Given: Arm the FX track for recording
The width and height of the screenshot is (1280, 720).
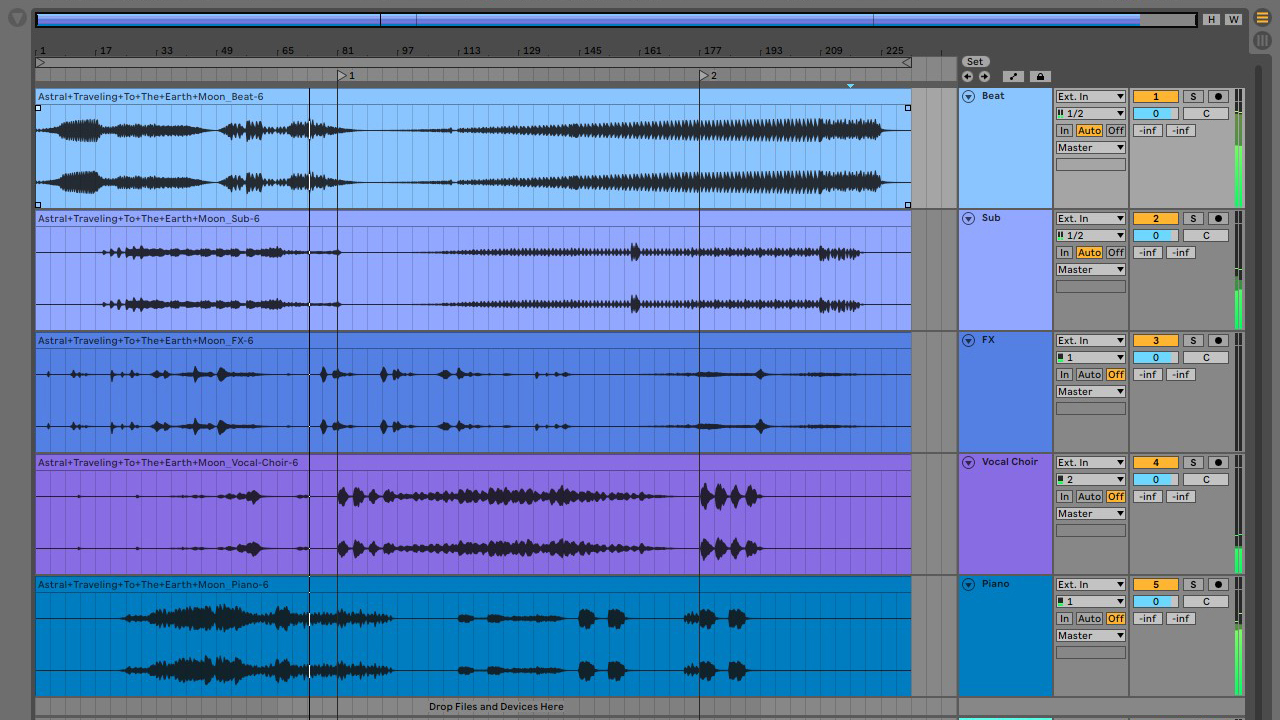Looking at the screenshot, I should [x=1218, y=341].
